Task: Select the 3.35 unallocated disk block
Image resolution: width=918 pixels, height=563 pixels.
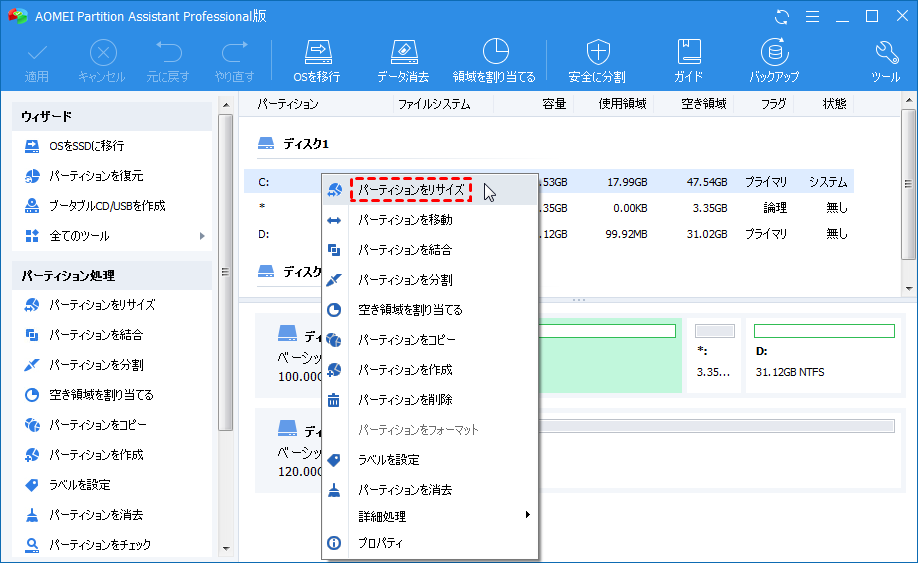Action: click(x=714, y=355)
